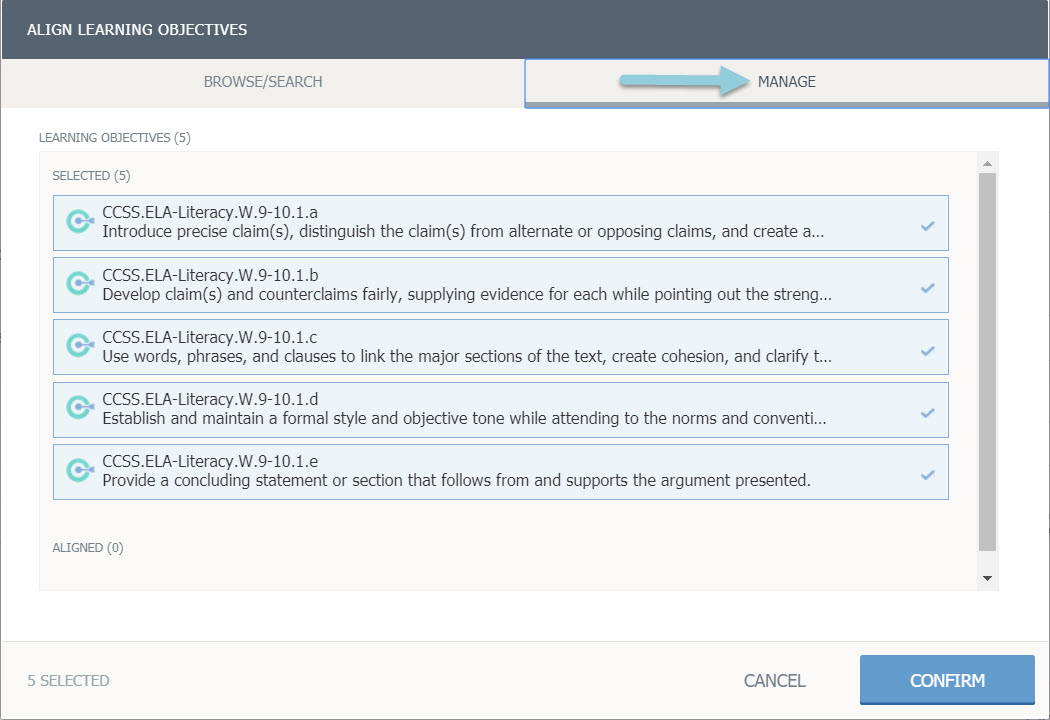Click the target icon for W.9-10.1.c objective
The height and width of the screenshot is (720, 1050).
tap(79, 346)
